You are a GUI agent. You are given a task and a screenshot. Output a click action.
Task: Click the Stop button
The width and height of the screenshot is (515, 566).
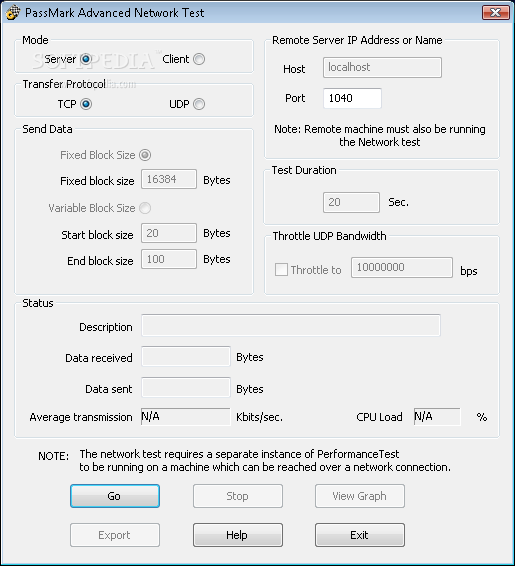(237, 496)
